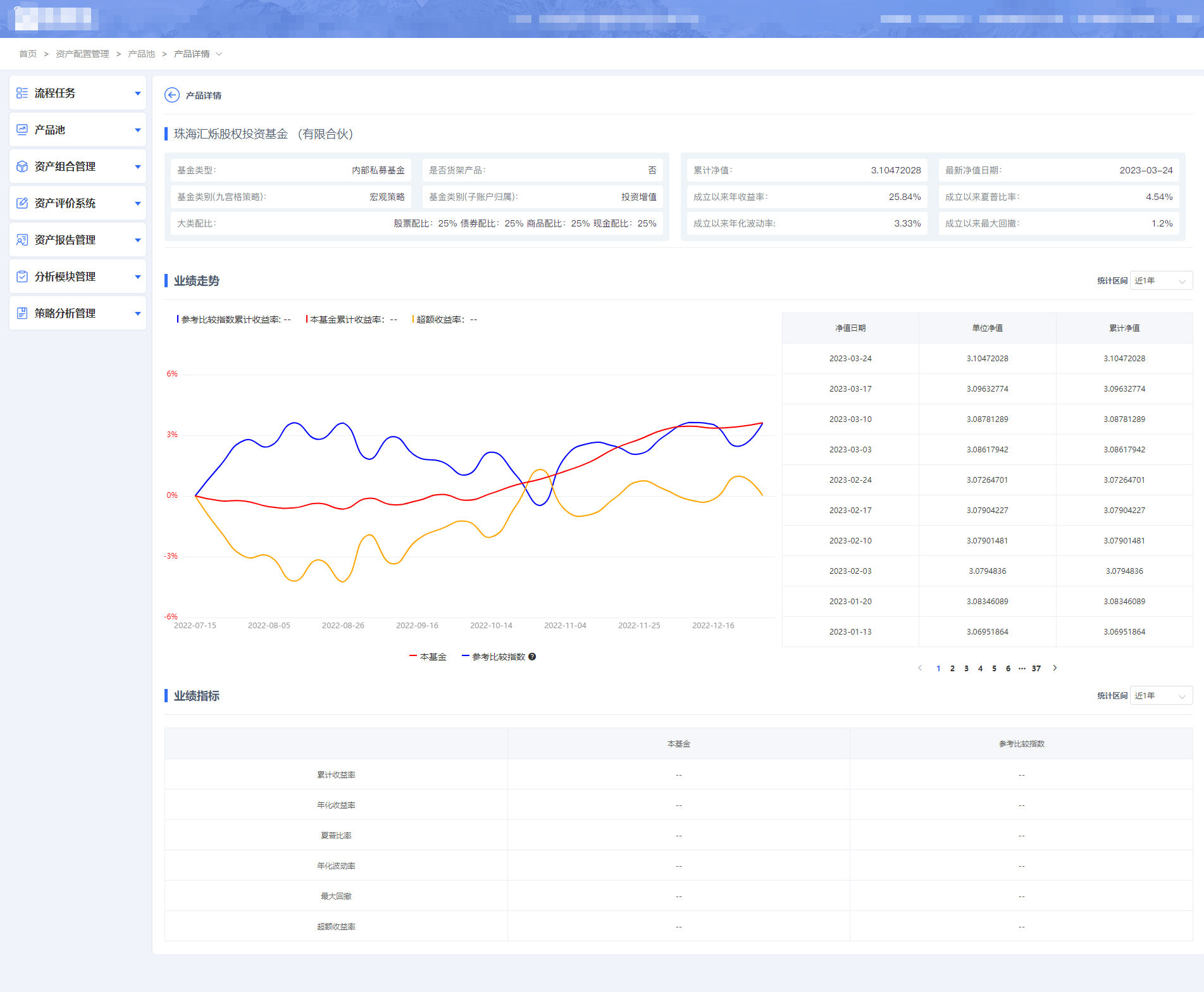
Task: Click the 年化波动率 row label
Action: pos(336,866)
